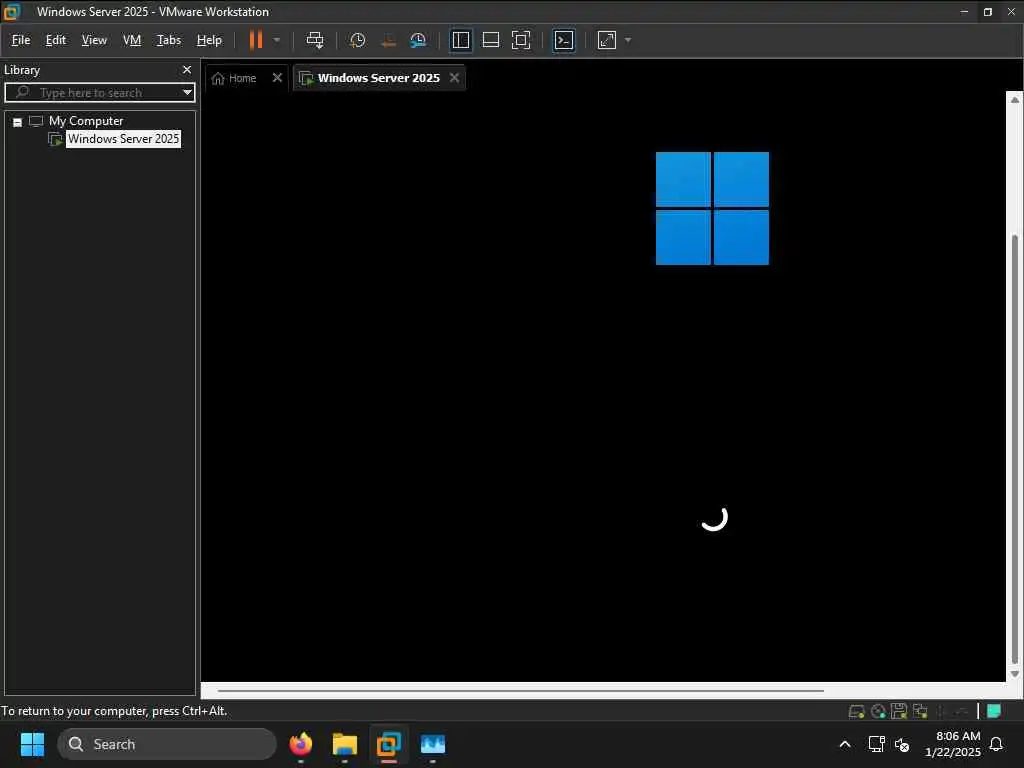Click the hard disk status icon
The height and width of the screenshot is (768, 1024).
point(856,711)
